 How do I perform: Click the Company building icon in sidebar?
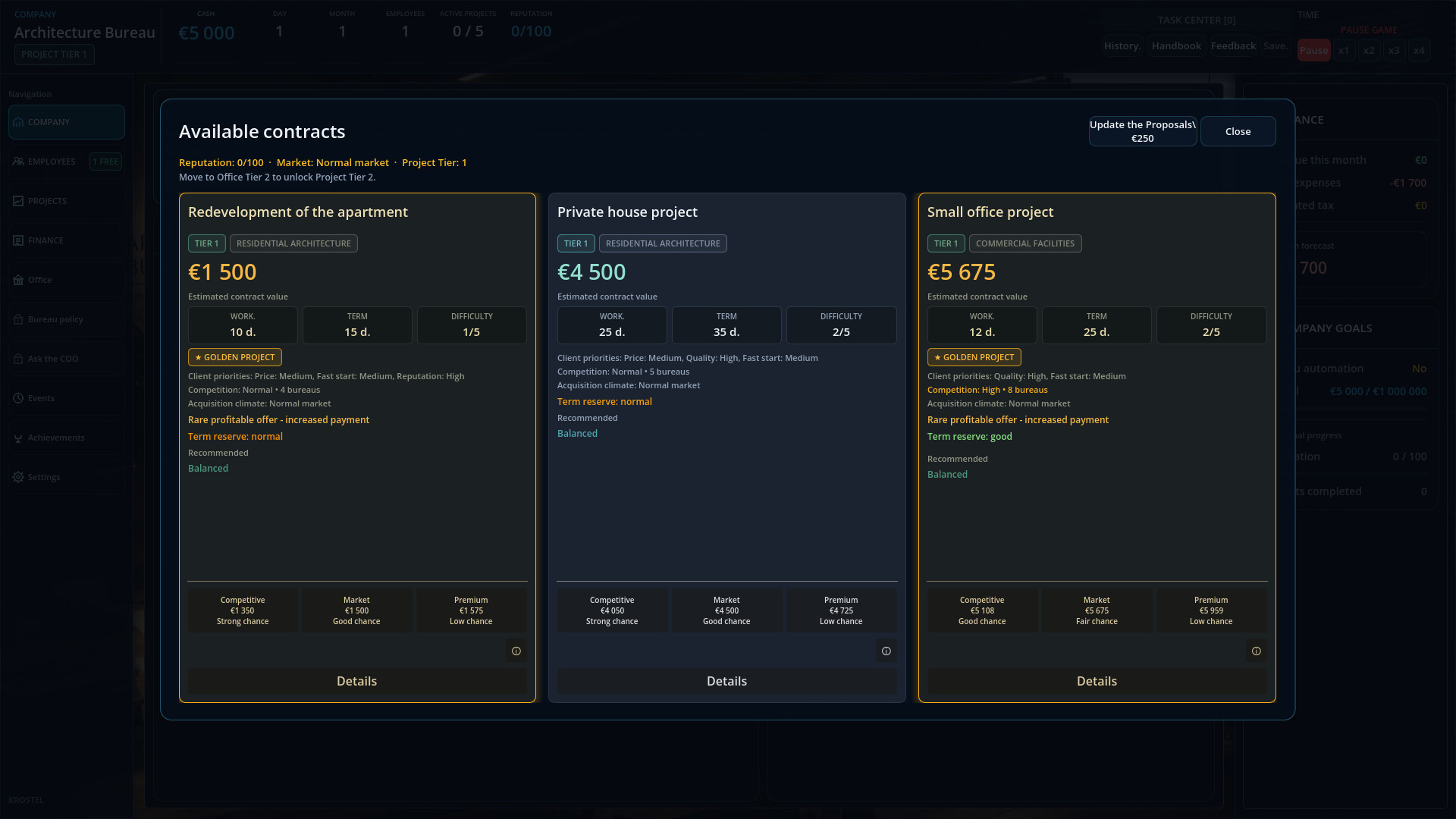18,121
